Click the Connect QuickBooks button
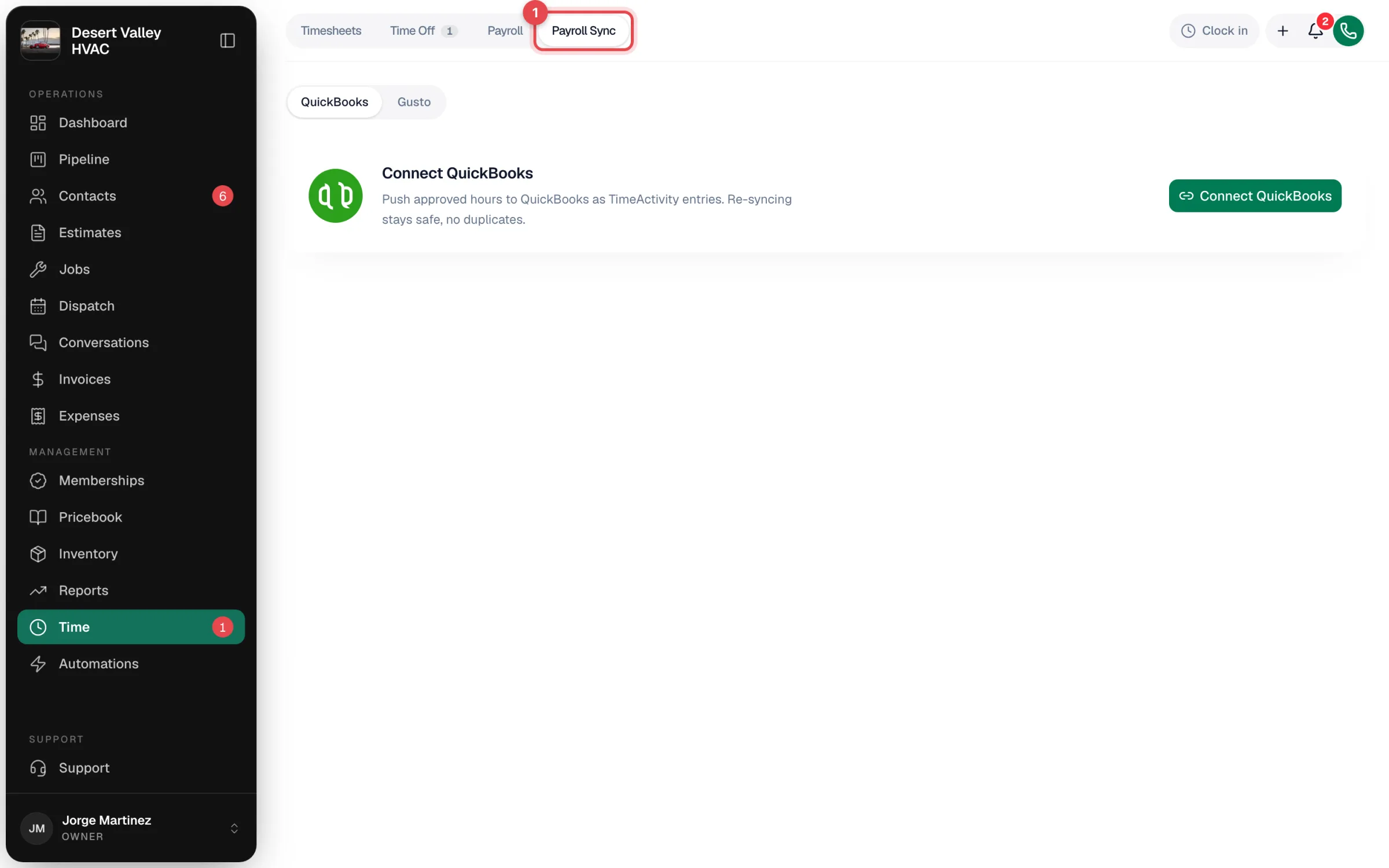This screenshot has height=868, width=1389. coord(1255,196)
